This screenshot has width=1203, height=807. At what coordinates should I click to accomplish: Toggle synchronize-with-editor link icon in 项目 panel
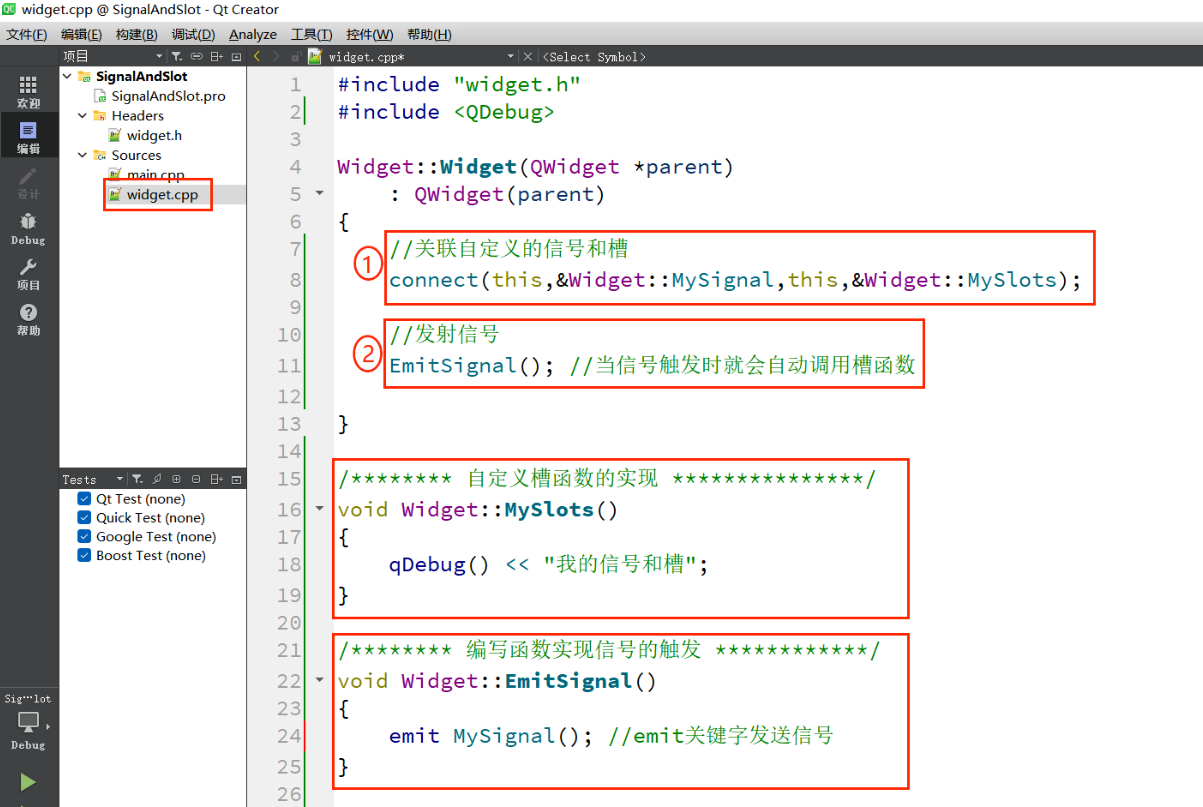(x=196, y=57)
